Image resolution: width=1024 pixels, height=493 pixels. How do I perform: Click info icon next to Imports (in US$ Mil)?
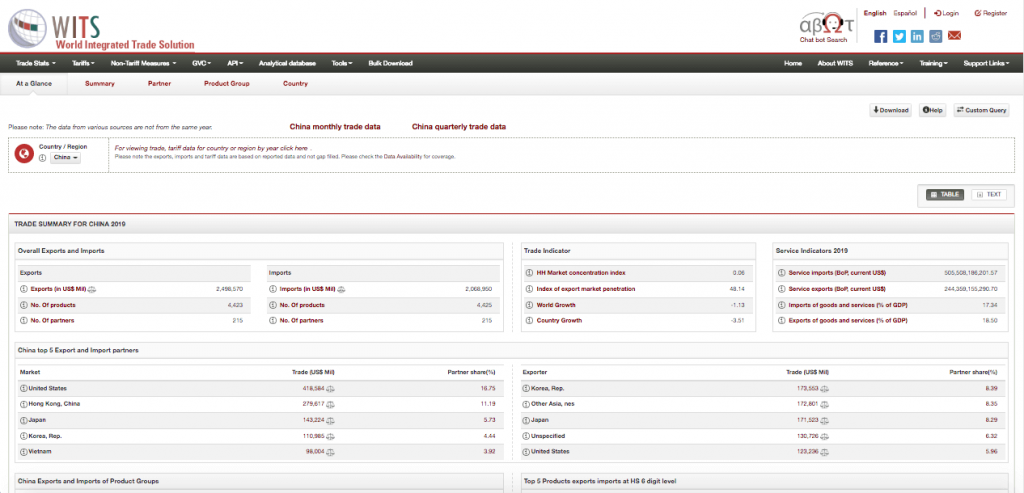pos(273,289)
